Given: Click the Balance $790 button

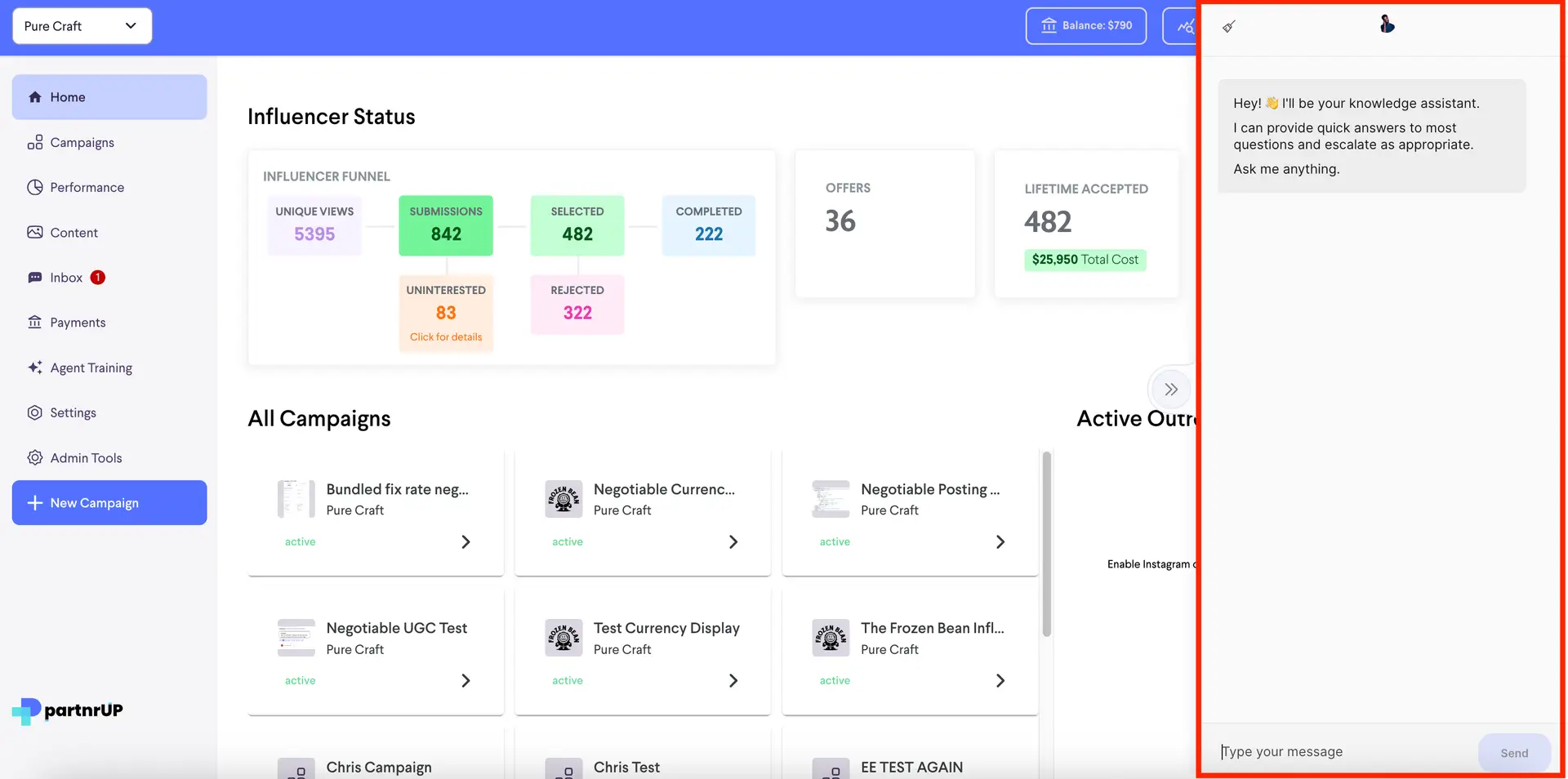Looking at the screenshot, I should 1085,25.
